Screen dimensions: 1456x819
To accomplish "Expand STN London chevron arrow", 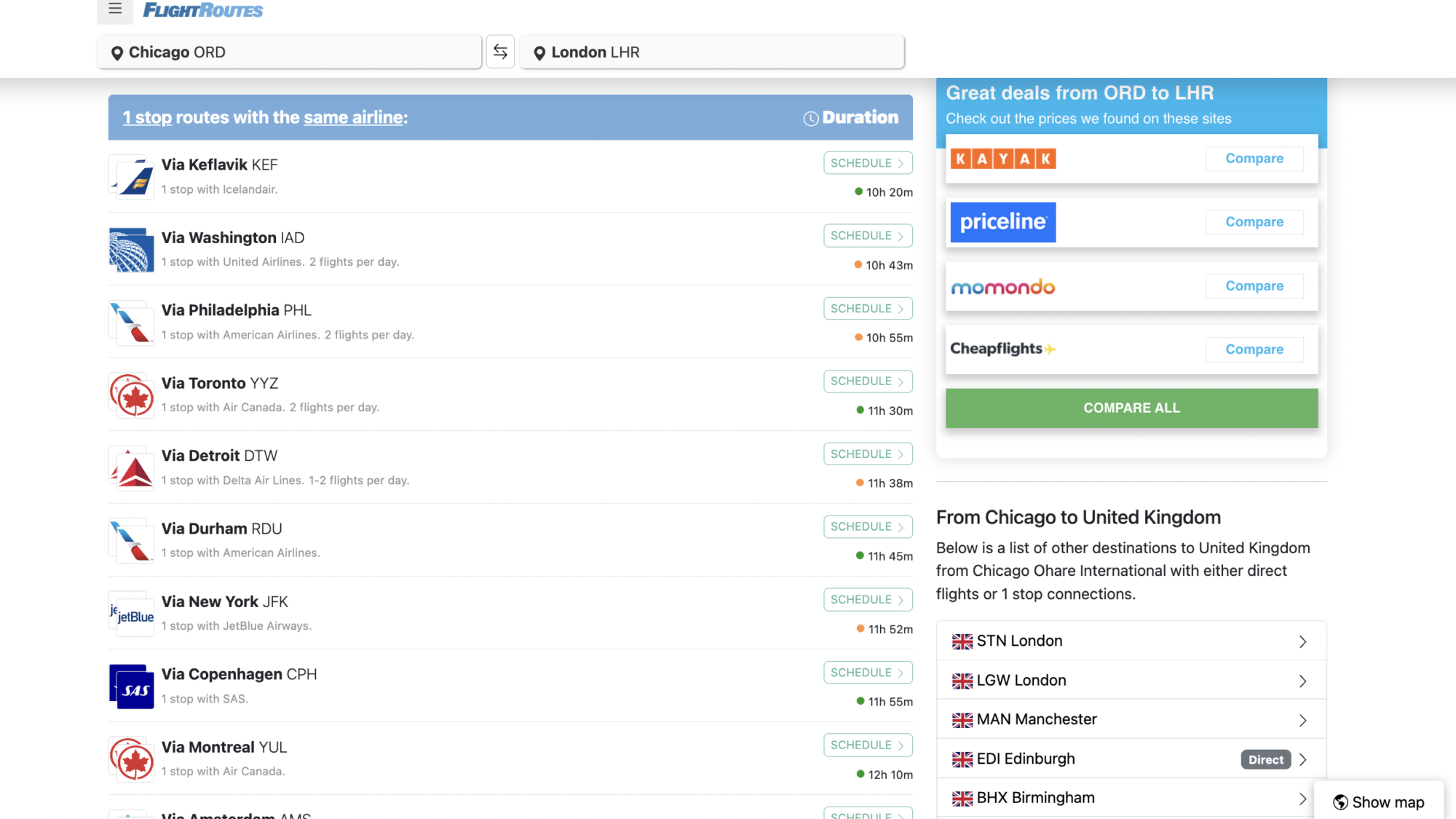I will [1302, 641].
